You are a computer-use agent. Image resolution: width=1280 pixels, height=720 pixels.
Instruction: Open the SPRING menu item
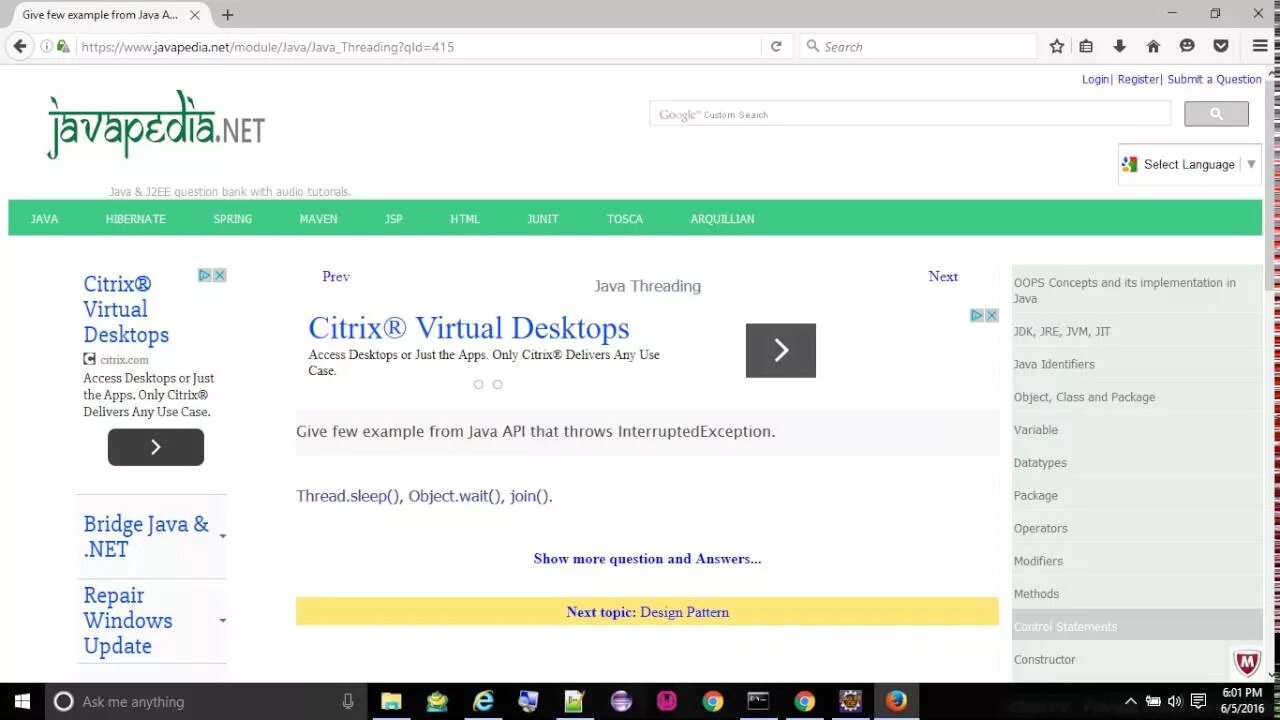[233, 218]
